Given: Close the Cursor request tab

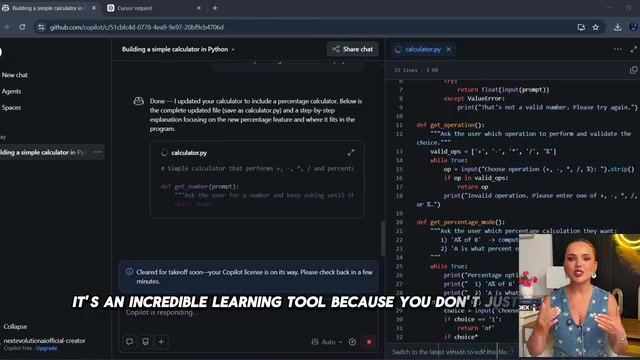Looking at the screenshot, I should pyautogui.click(x=199, y=8).
